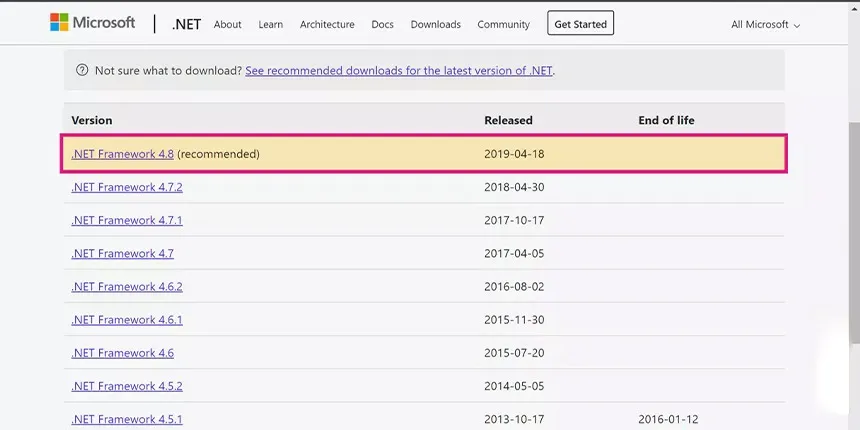Select the 2015-11-30 release date
Viewport: 860px width, 430px height.
(514, 320)
